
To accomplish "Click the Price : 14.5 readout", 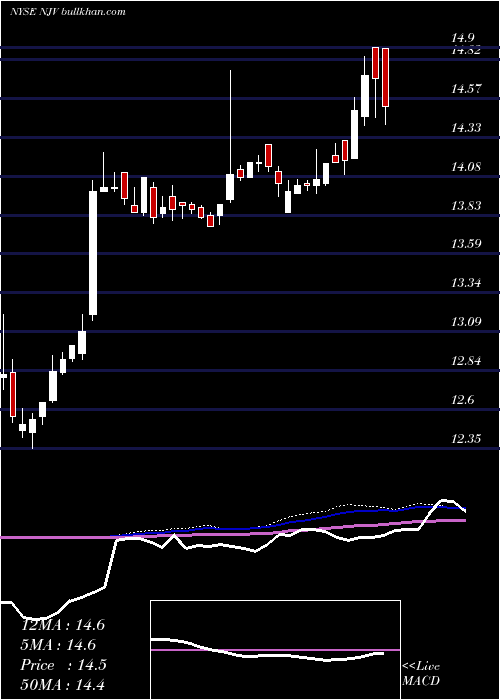I will (x=63, y=665).
